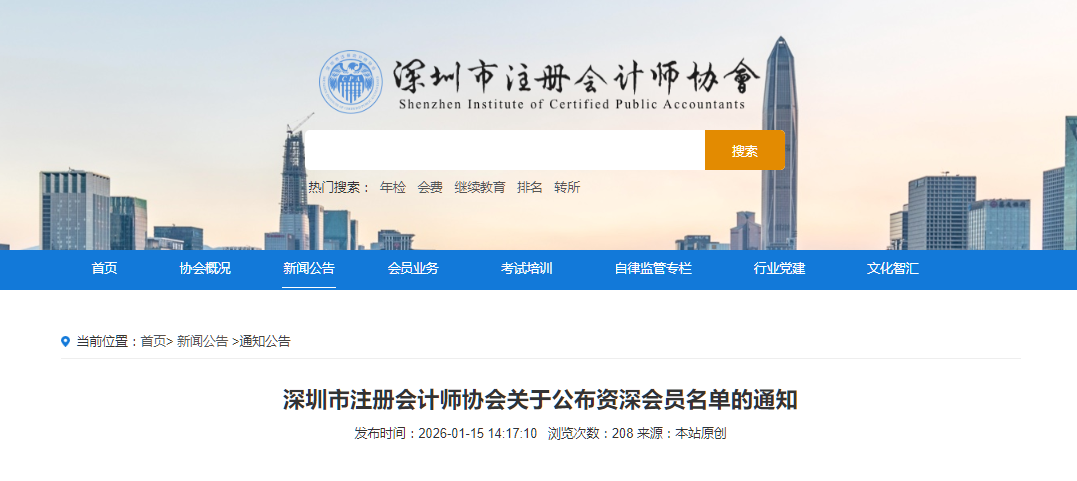Navigate to 考试培训 in the menu bar
1077x481 pixels.
(x=527, y=268)
